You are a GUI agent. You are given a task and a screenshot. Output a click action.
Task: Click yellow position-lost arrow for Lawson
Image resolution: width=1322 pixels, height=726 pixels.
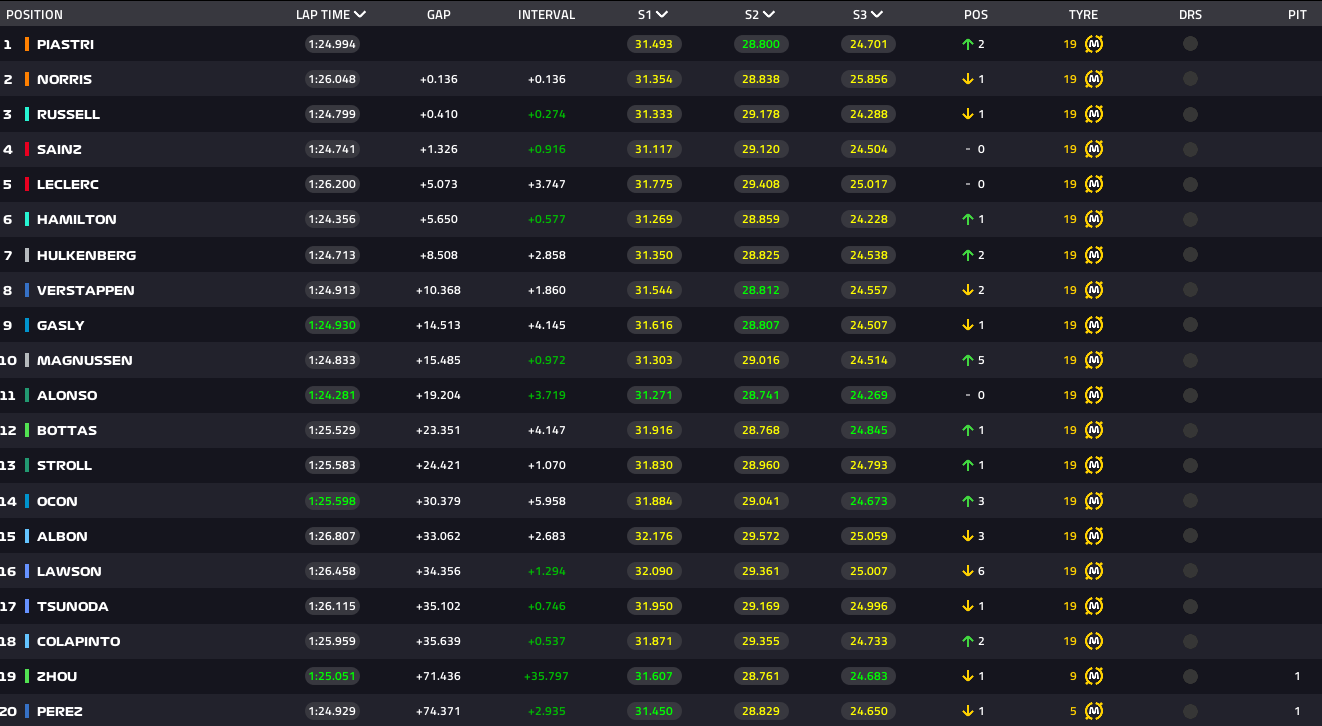click(x=967, y=571)
